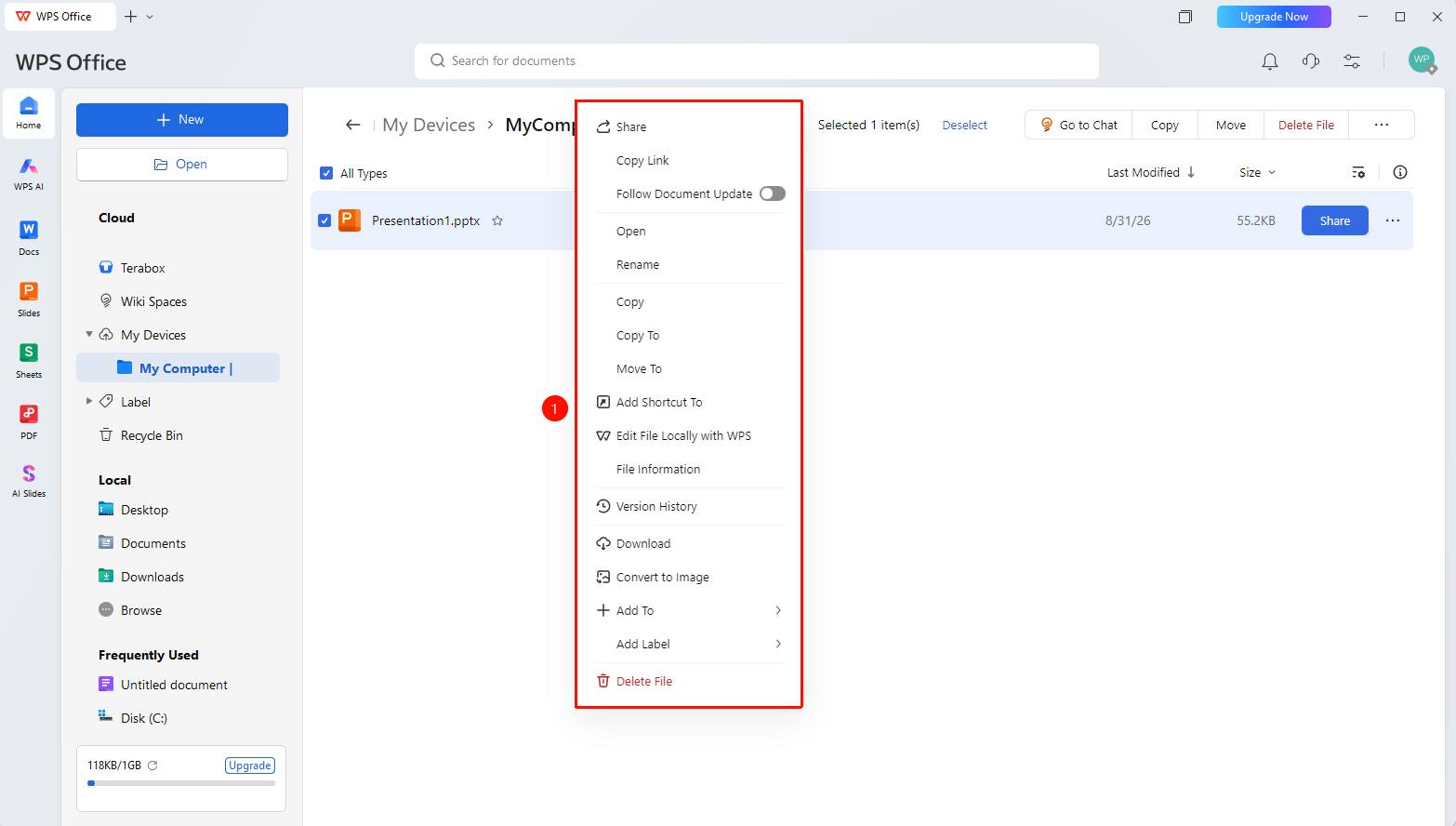Open the Size column dropdown

pos(1258,172)
